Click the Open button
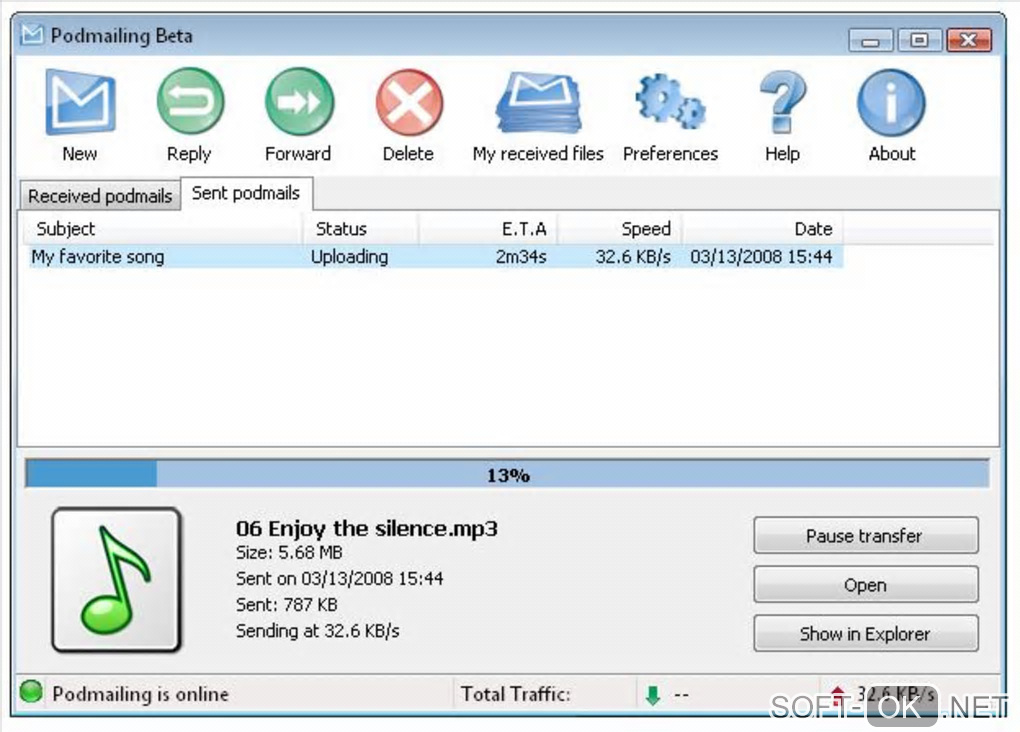This screenshot has height=732, width=1020. coord(866,585)
